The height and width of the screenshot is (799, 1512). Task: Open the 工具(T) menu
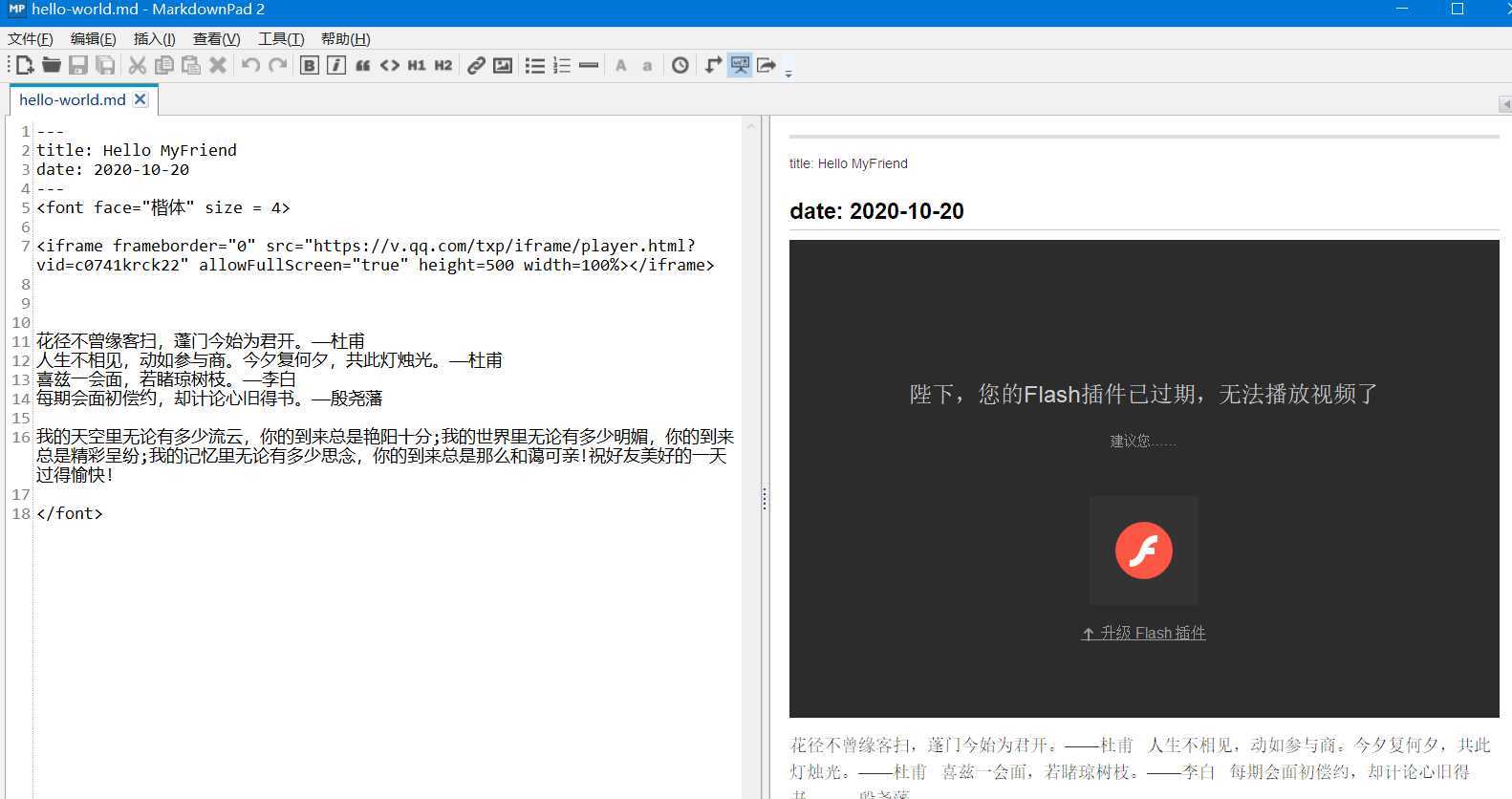(x=281, y=38)
